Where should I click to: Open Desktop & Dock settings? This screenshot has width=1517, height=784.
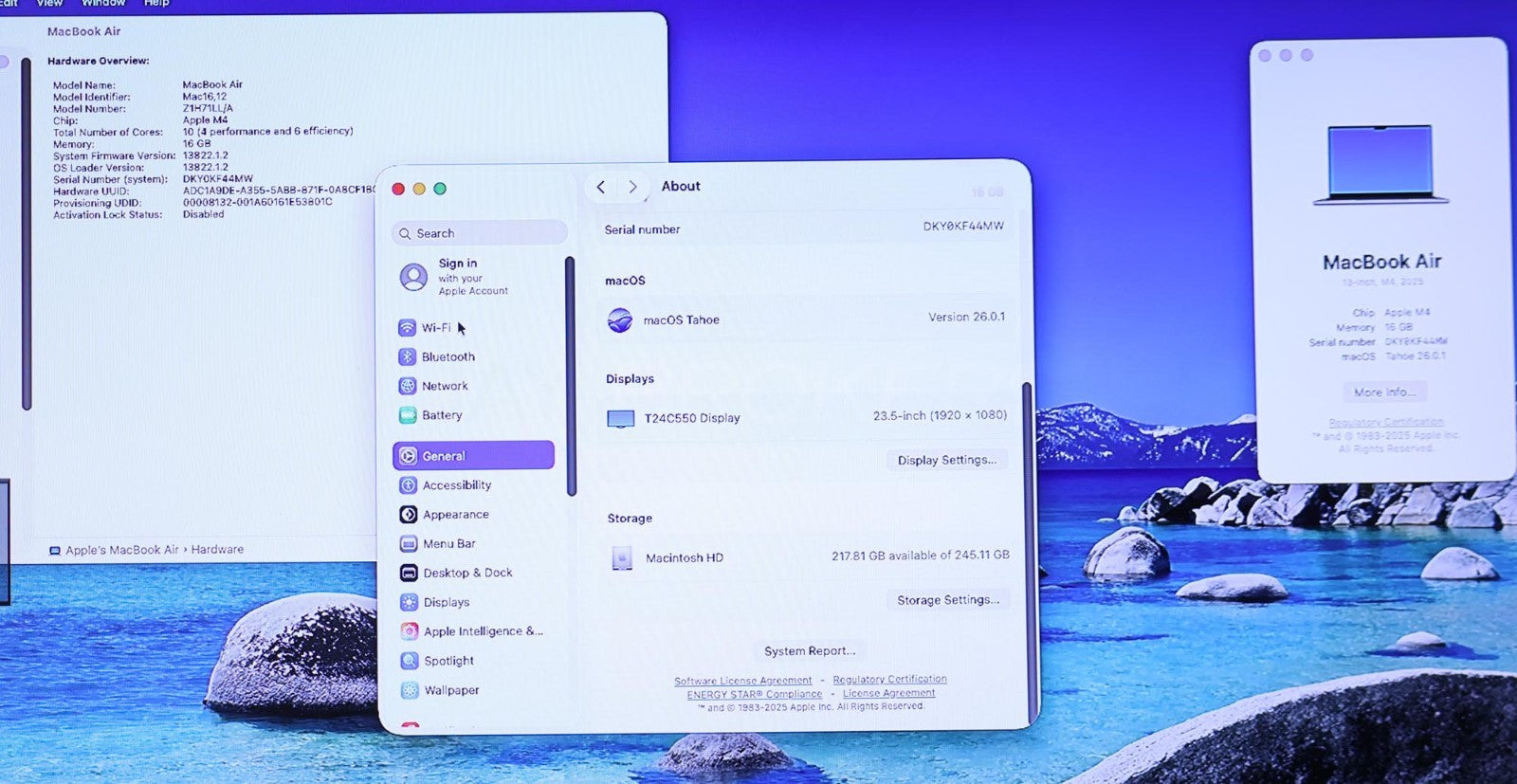(x=466, y=573)
